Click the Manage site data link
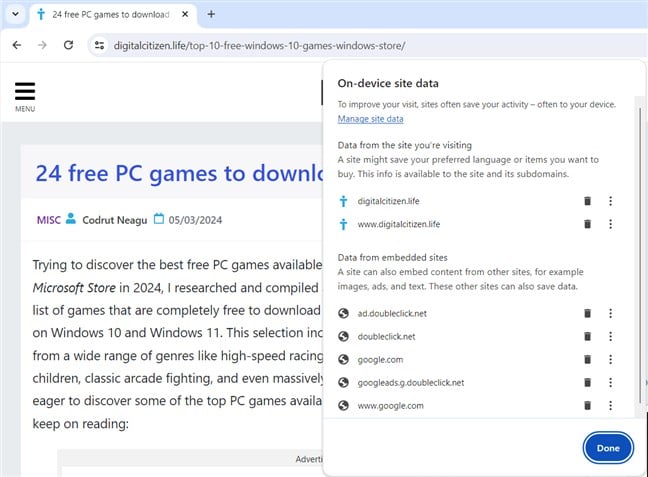This screenshot has height=477, width=648. point(370,119)
